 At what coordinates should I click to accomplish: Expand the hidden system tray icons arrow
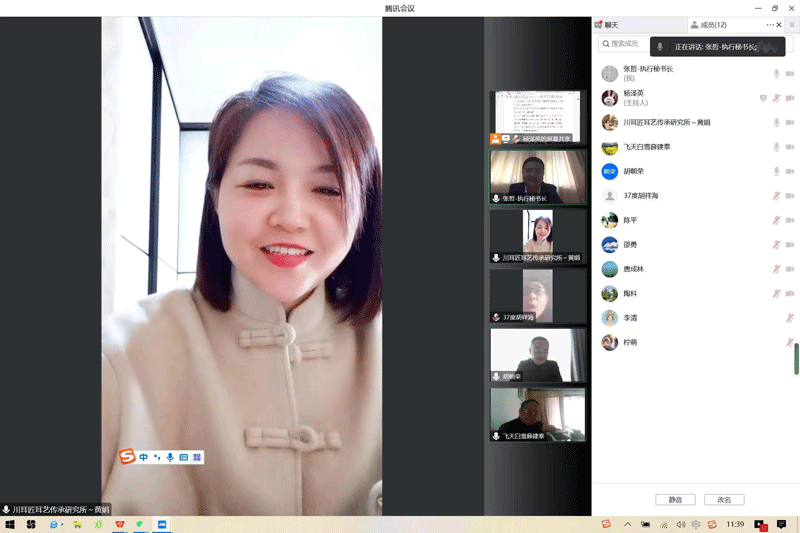[x=627, y=524]
